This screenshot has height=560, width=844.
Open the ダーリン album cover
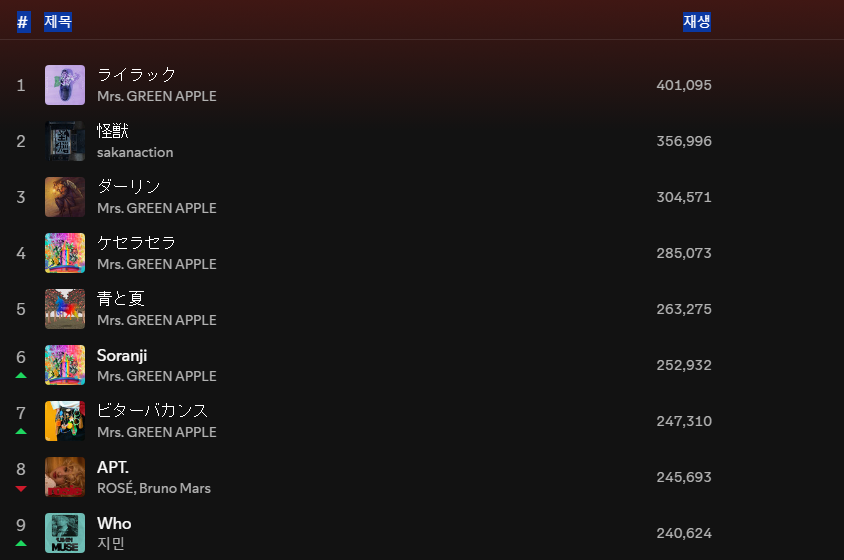[x=65, y=197]
